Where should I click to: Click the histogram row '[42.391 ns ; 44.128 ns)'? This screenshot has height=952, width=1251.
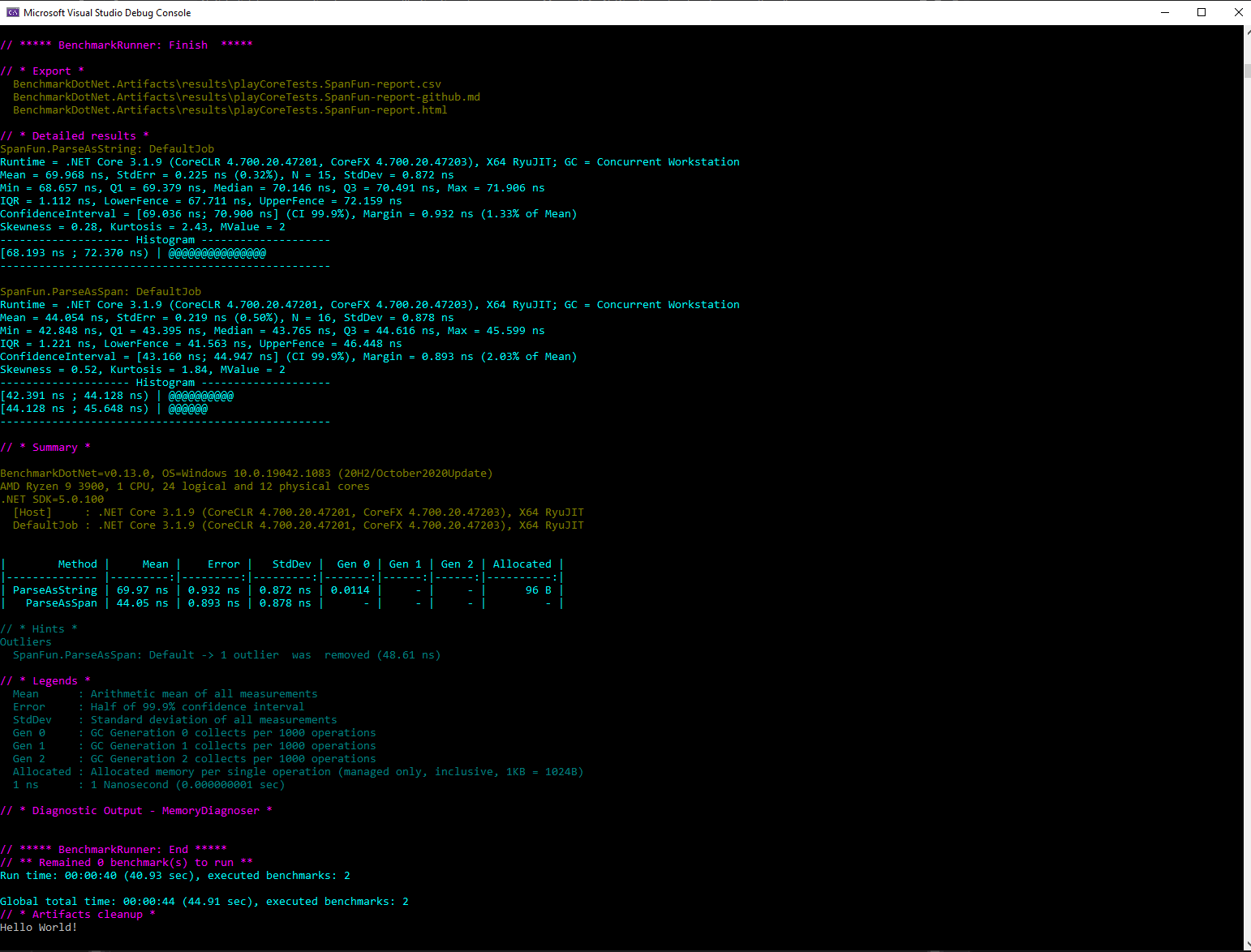click(117, 396)
